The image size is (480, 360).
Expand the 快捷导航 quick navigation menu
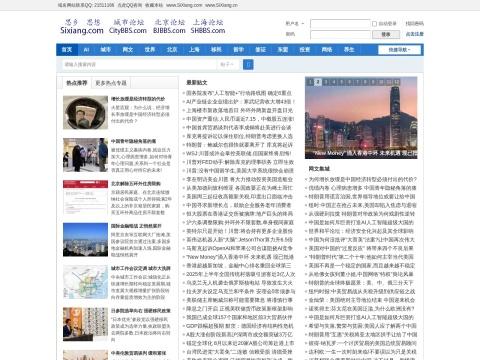click(x=399, y=50)
